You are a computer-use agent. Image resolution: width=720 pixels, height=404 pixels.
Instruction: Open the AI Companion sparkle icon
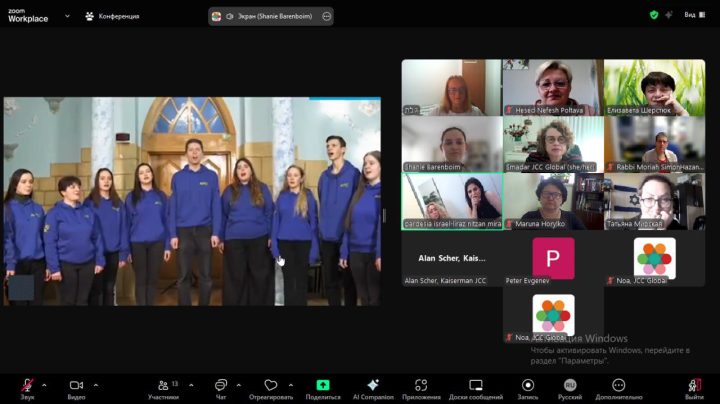373,388
